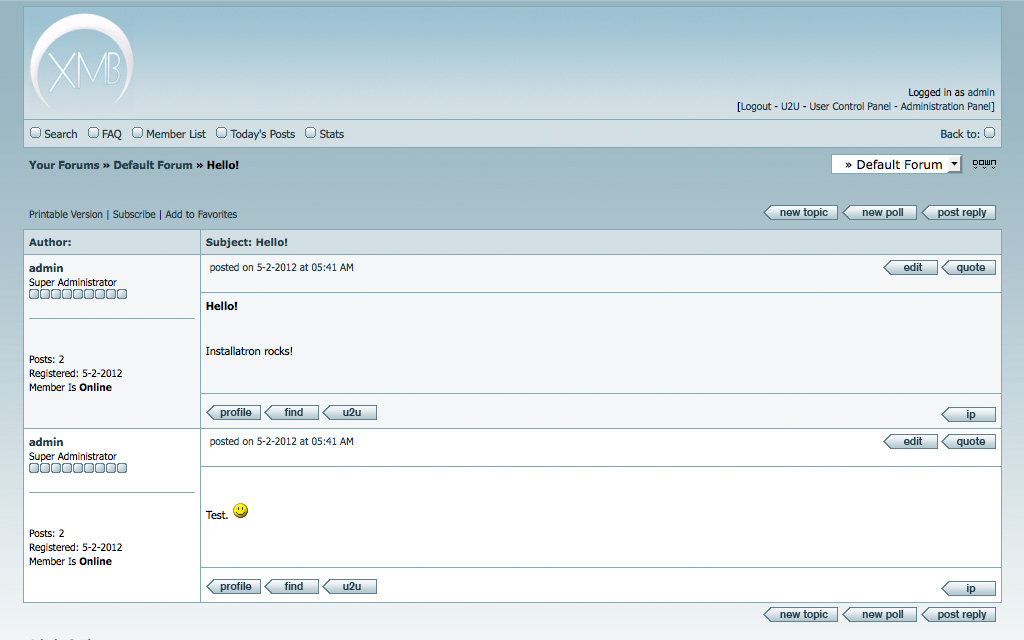This screenshot has width=1024, height=640.
Task: Open the Administration Panel link
Action: point(946,107)
